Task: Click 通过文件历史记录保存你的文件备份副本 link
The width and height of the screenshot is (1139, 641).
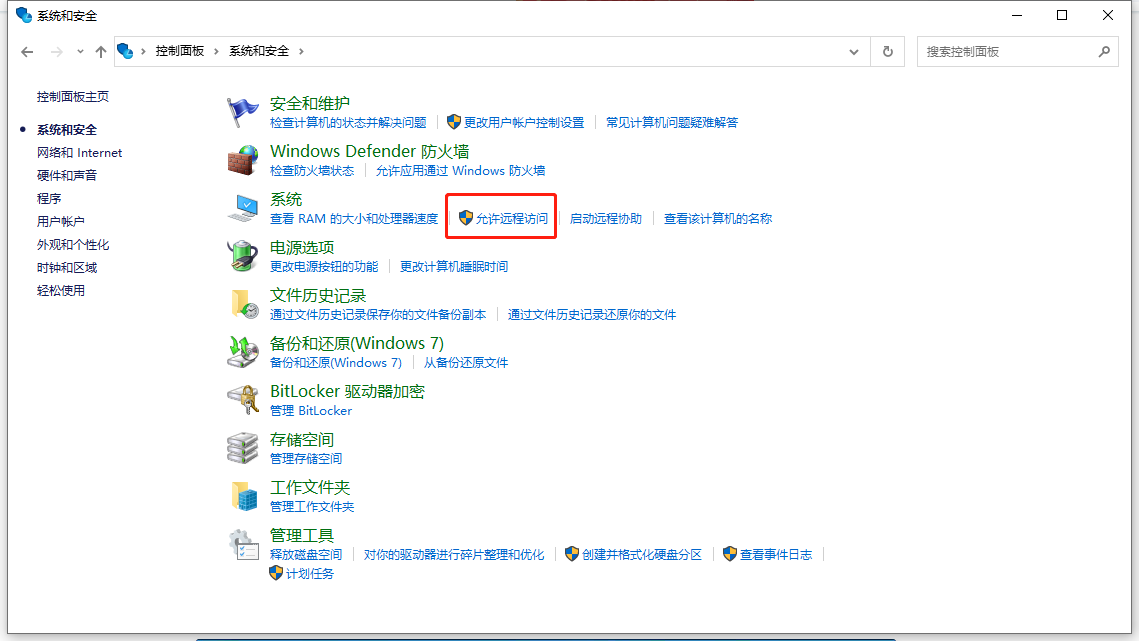Action: [378, 315]
